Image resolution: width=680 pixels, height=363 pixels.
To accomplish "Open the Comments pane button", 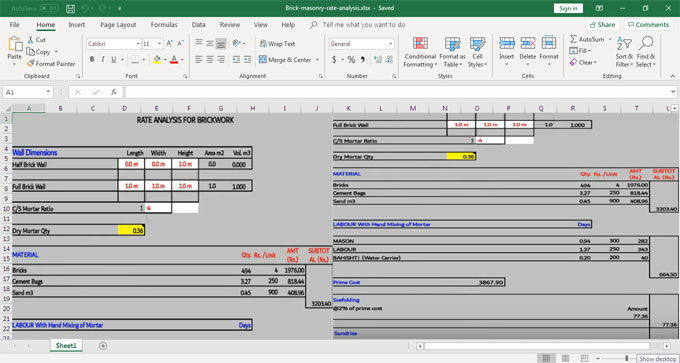I will click(x=649, y=25).
